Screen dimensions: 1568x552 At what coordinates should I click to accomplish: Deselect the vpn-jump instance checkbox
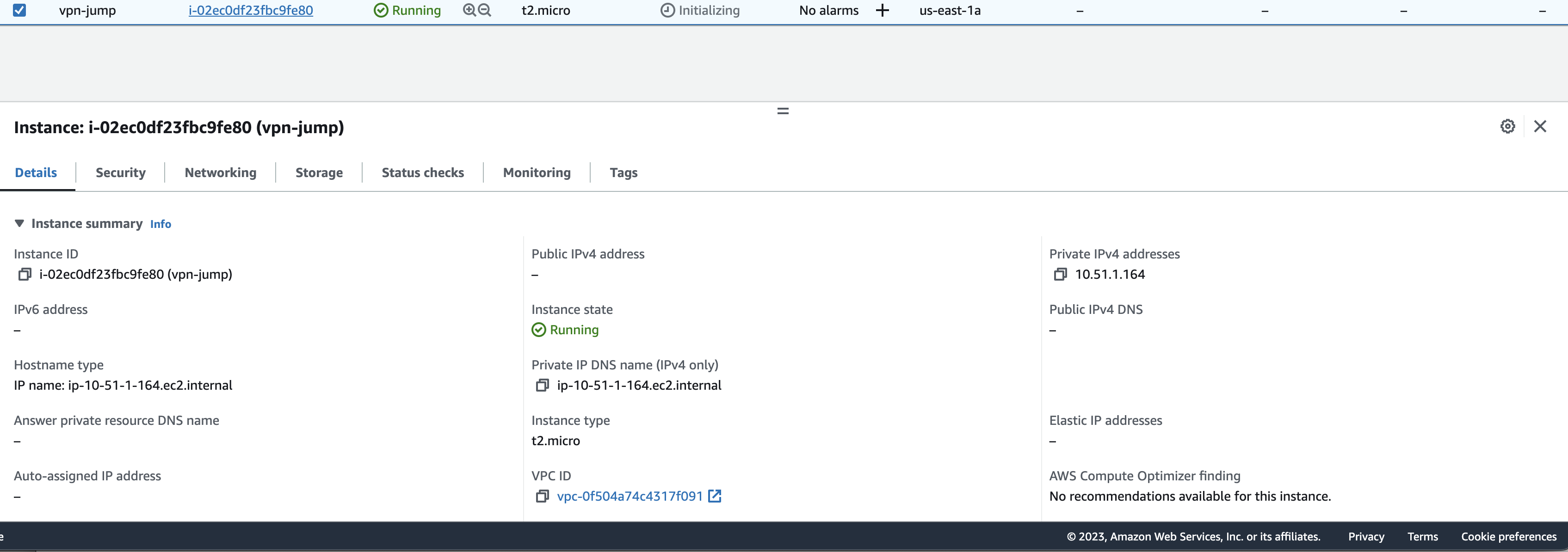click(20, 10)
